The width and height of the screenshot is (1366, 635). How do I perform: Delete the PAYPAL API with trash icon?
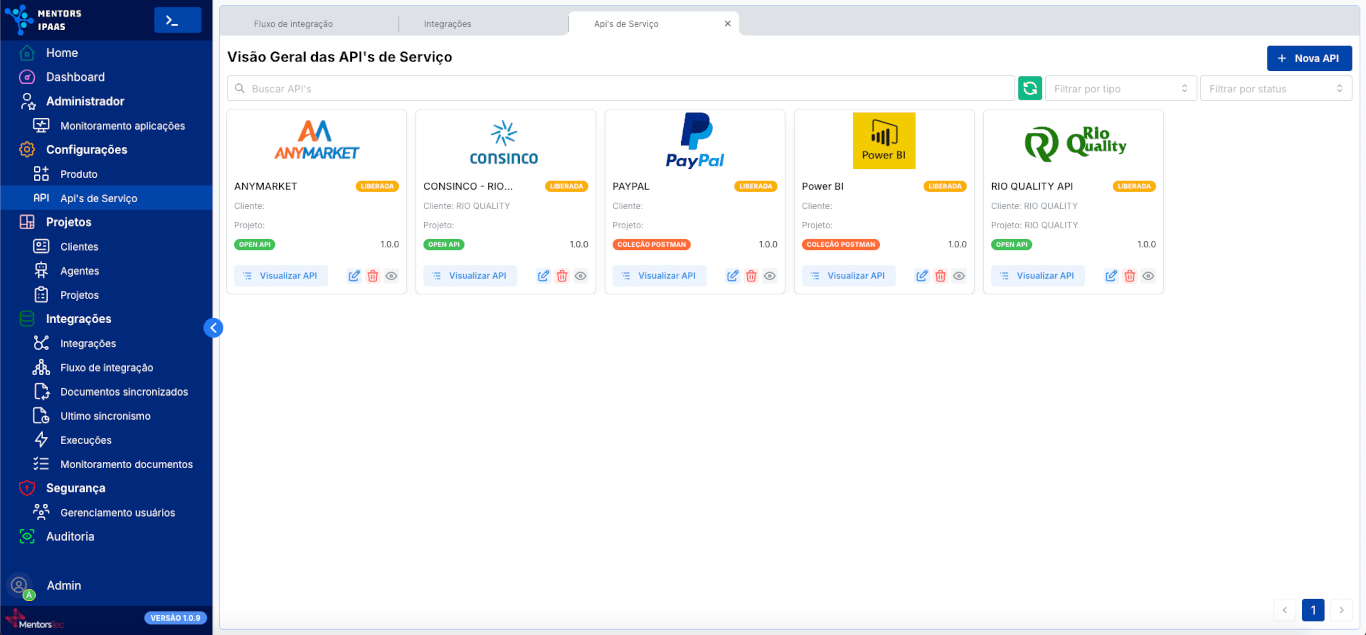(x=751, y=276)
